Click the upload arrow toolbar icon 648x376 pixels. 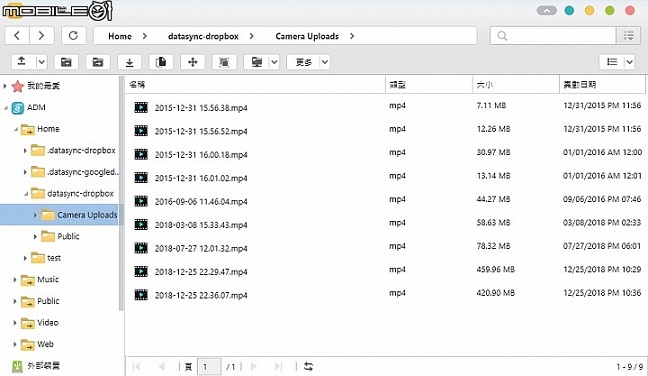[x=22, y=62]
